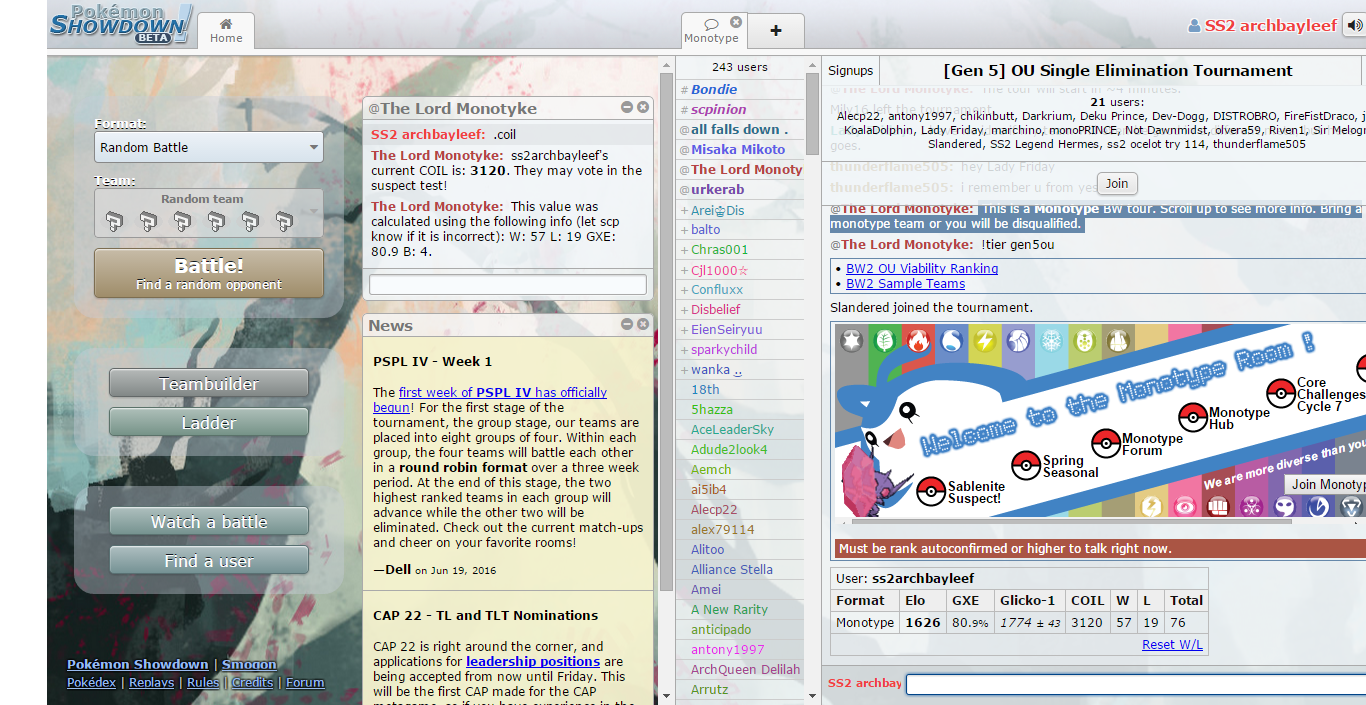Toggle the Signups tournament tab

851,70
